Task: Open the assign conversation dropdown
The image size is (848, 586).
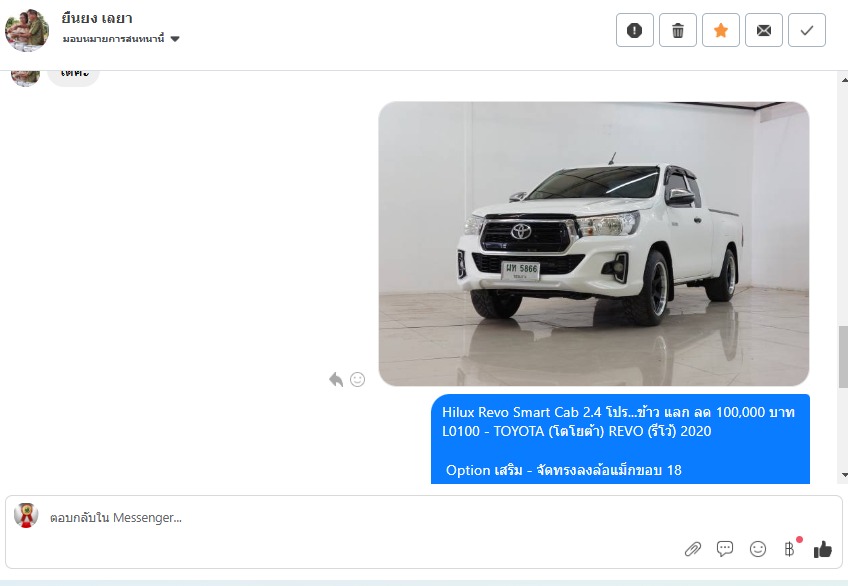Action: (x=121, y=39)
